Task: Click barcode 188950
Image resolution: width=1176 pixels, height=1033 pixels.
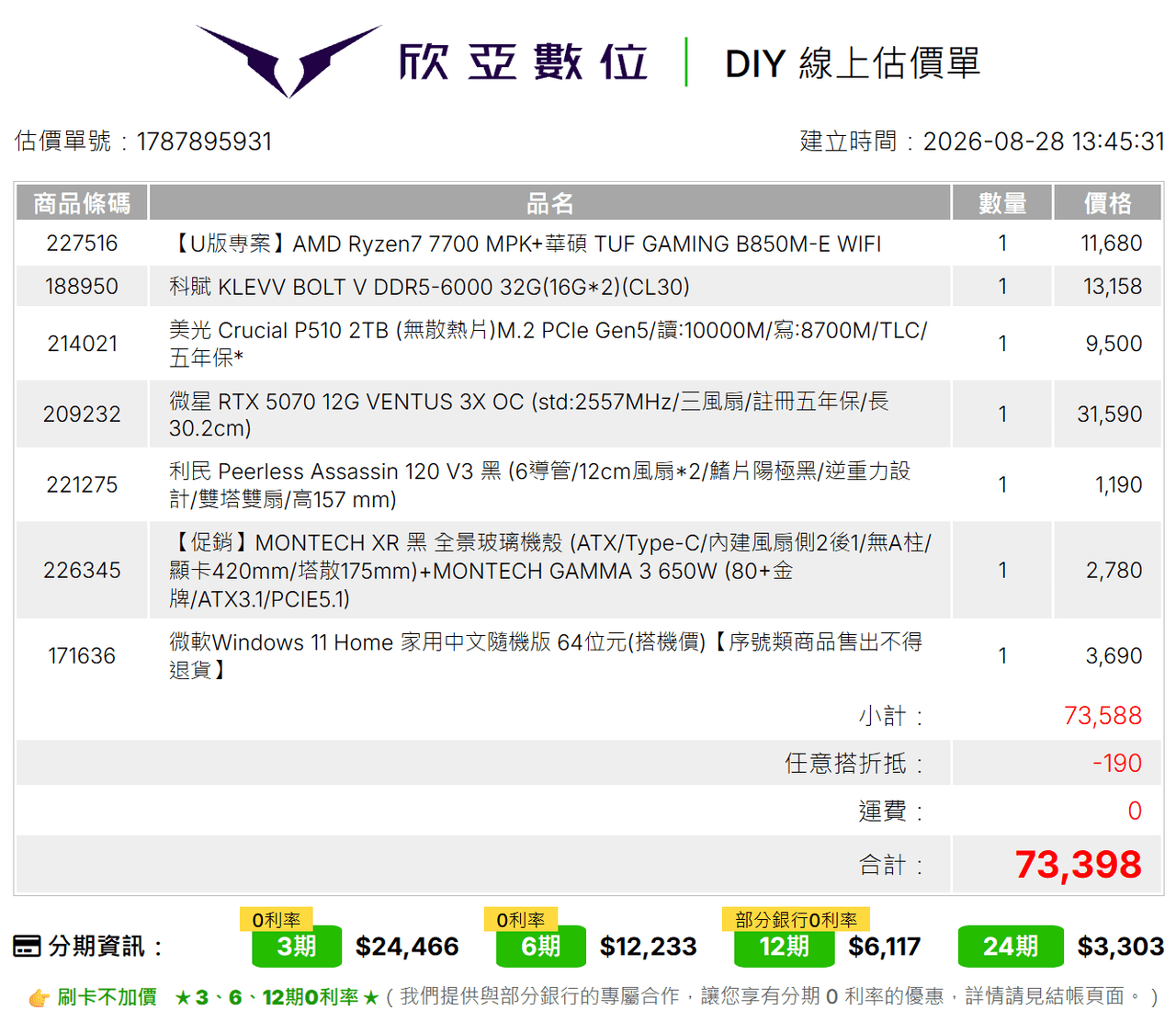Action: [82, 287]
